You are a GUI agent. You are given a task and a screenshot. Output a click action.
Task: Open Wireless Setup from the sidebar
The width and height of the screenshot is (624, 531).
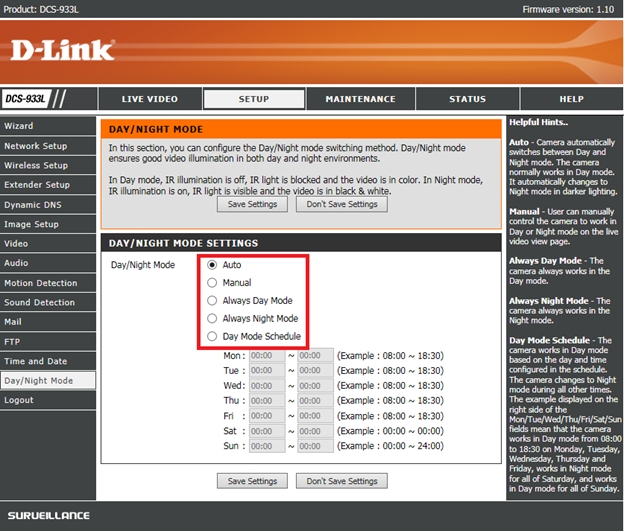tap(36, 165)
